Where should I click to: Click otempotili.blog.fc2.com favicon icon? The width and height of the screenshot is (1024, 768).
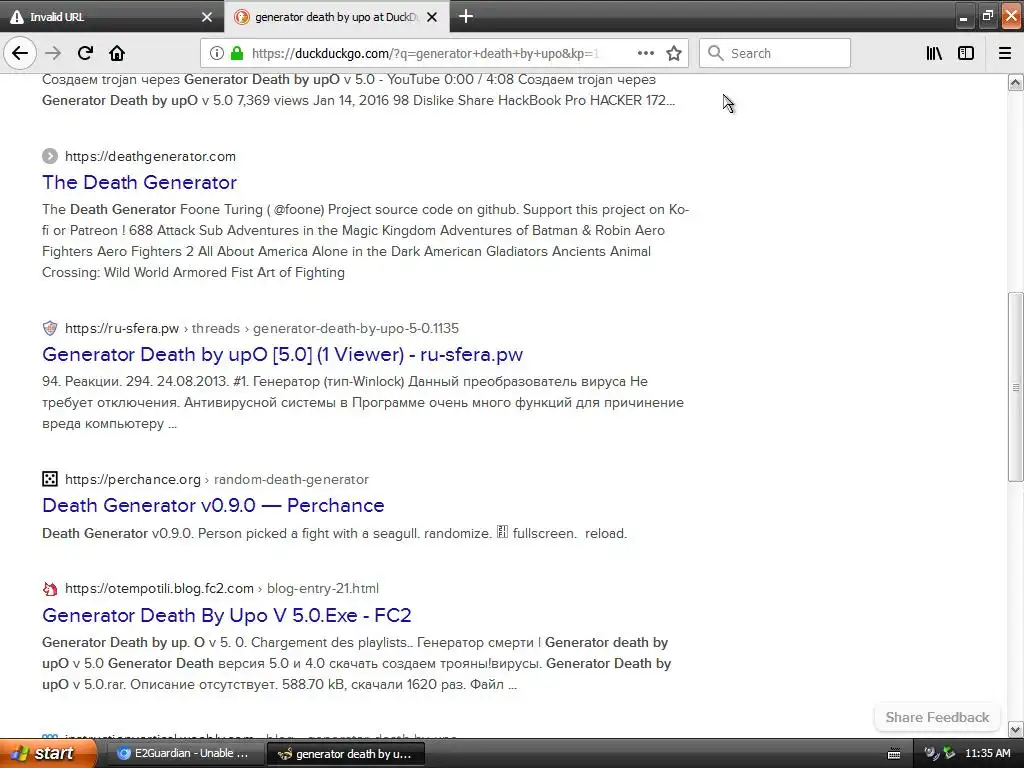(x=50, y=588)
